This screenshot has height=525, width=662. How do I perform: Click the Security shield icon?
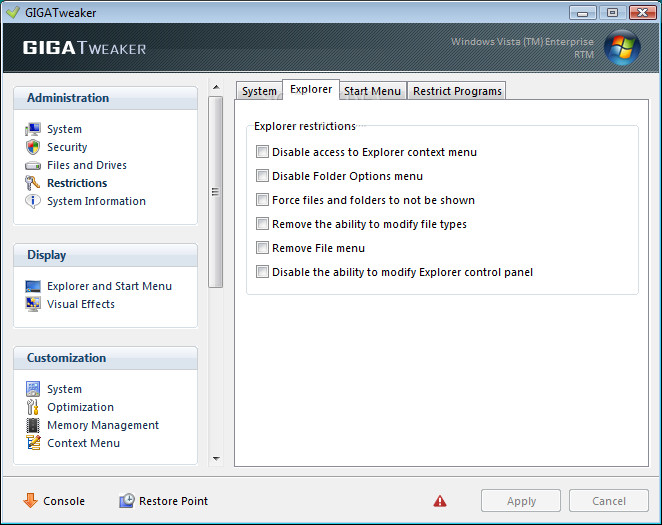point(33,147)
